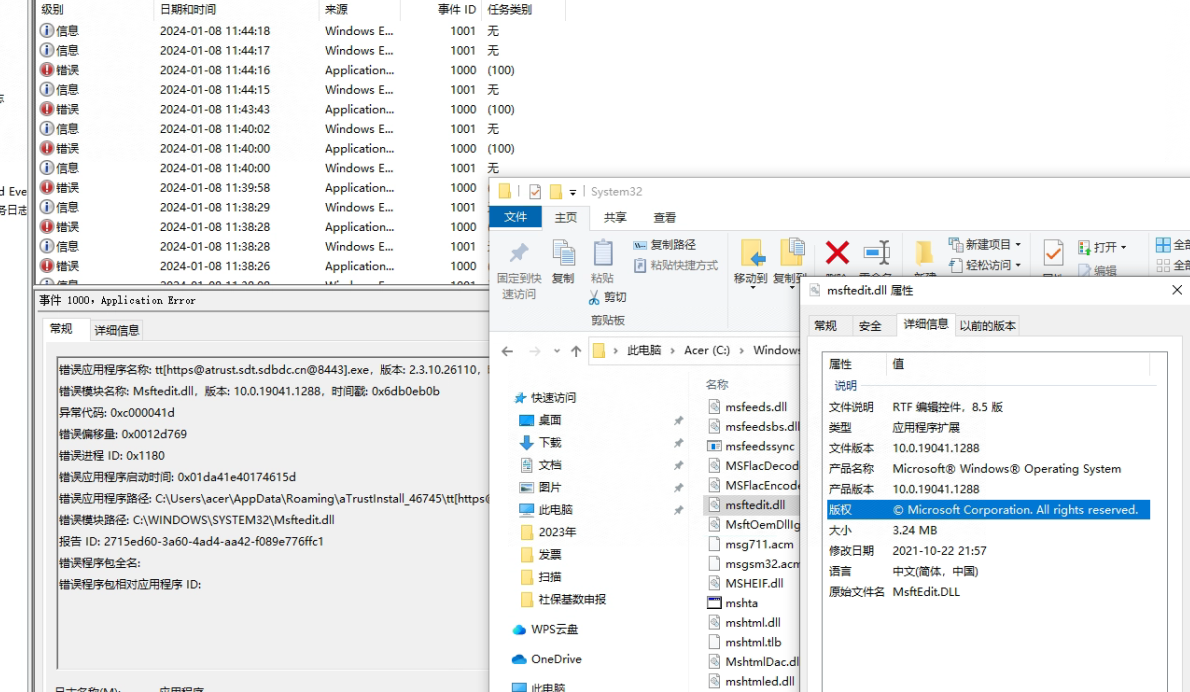The height and width of the screenshot is (692, 1190).
Task: Click the Properties checkmark icon in ribbon
Action: tap(1052, 253)
